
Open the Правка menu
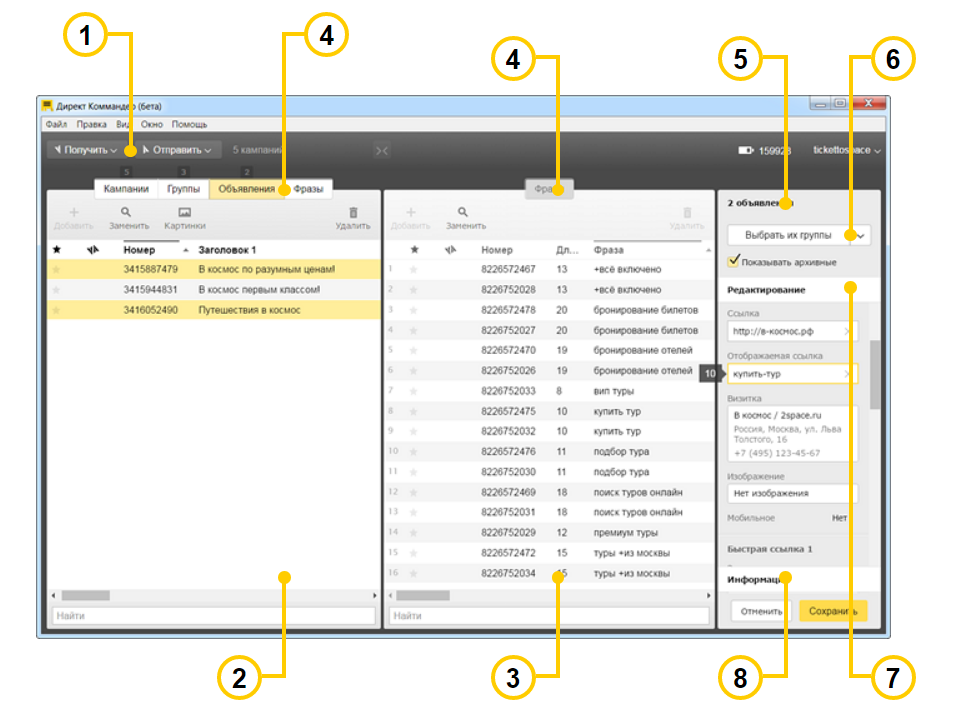coord(91,125)
